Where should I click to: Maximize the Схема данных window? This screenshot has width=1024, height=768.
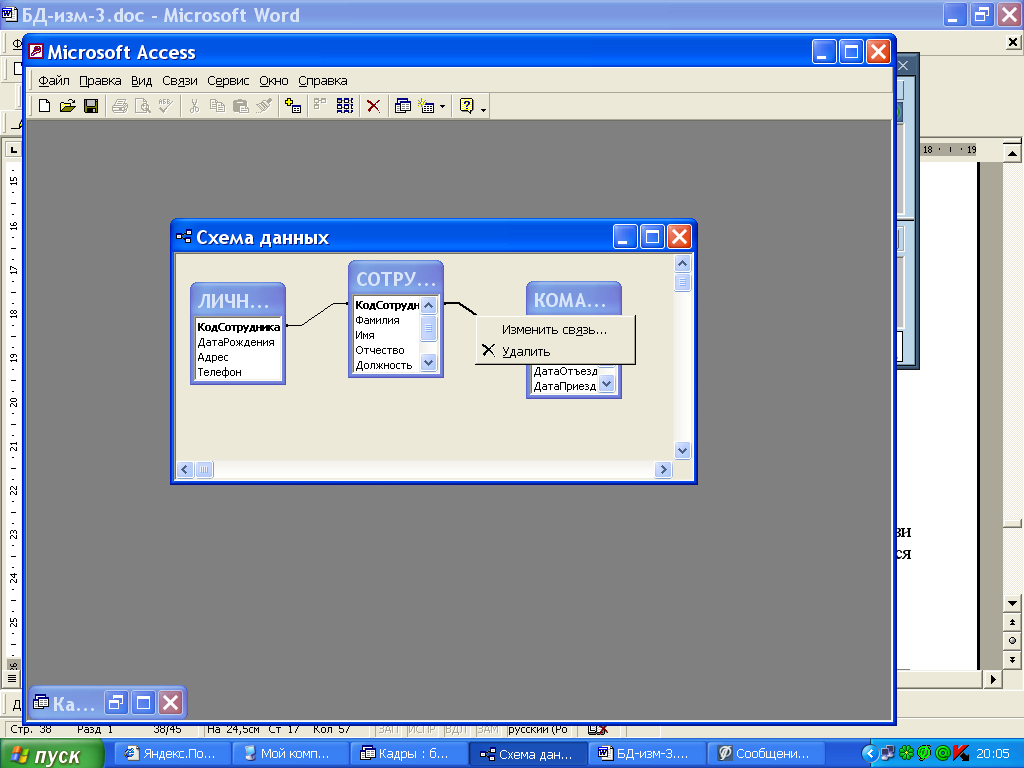(x=652, y=236)
